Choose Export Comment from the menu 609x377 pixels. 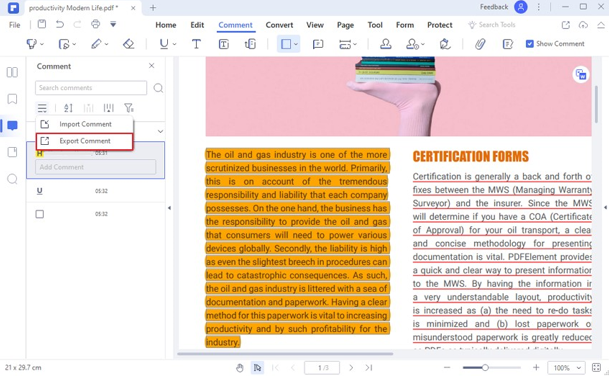pos(85,141)
